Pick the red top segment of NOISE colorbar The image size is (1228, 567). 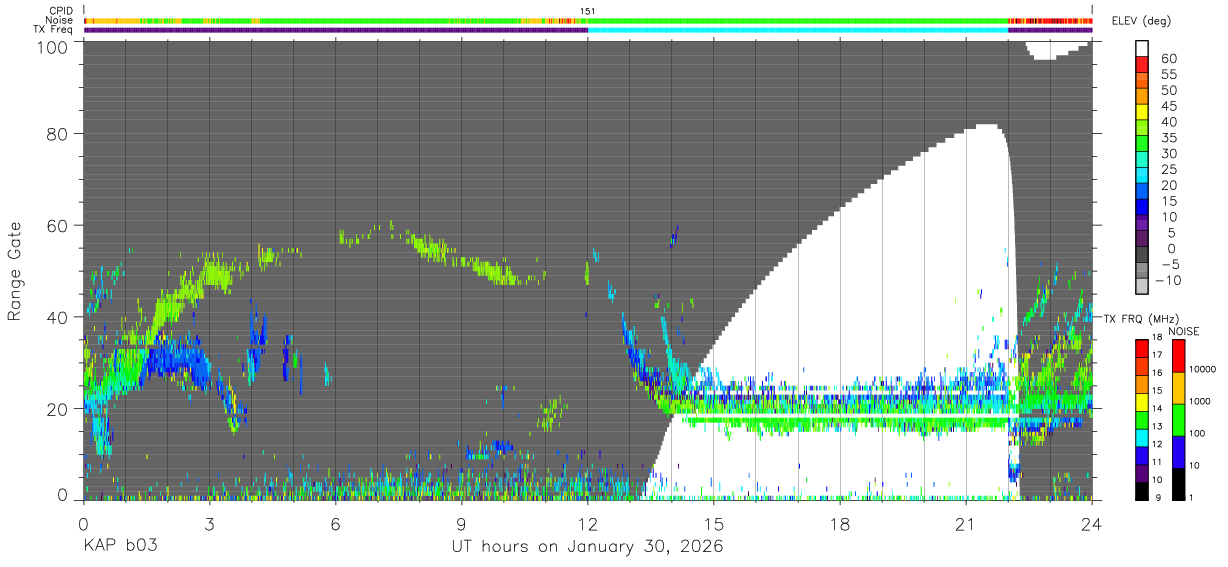(x=1179, y=356)
